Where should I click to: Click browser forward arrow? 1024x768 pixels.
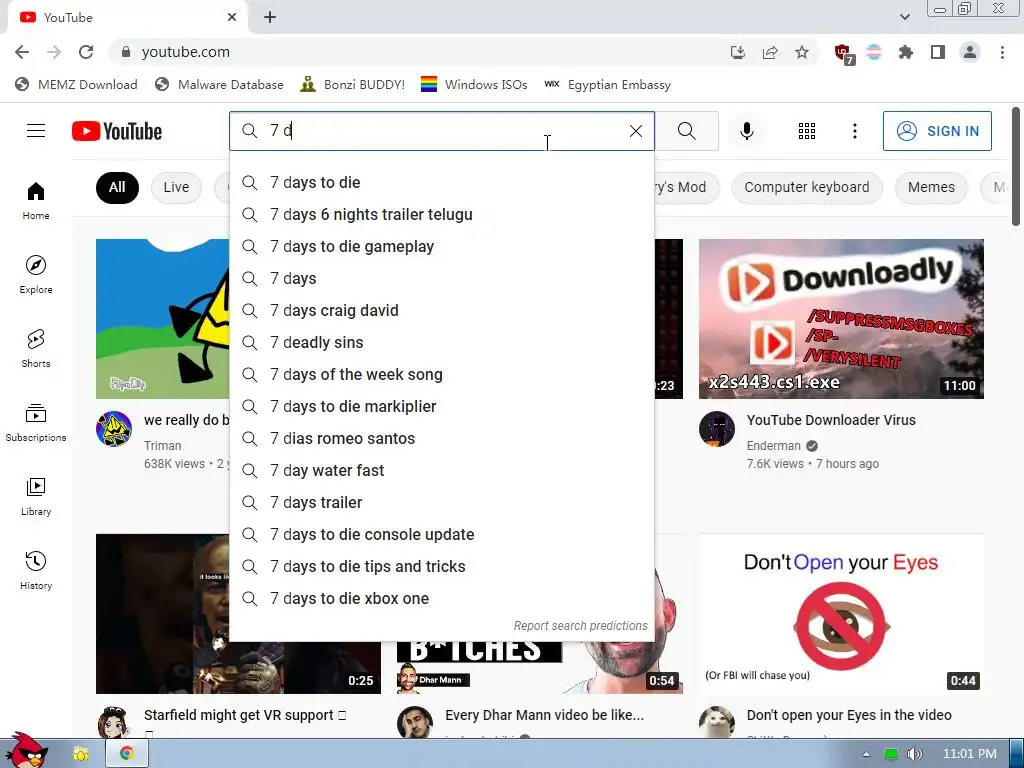(x=54, y=52)
